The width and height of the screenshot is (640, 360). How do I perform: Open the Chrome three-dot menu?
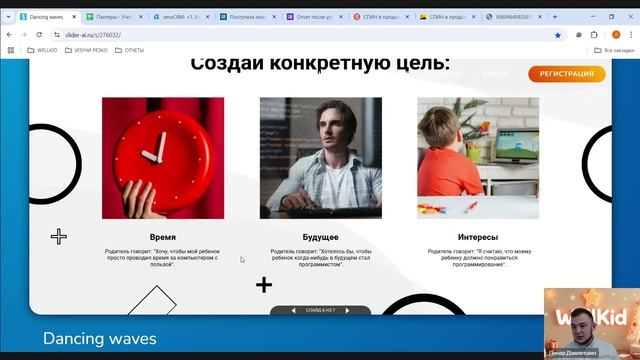(x=631, y=35)
